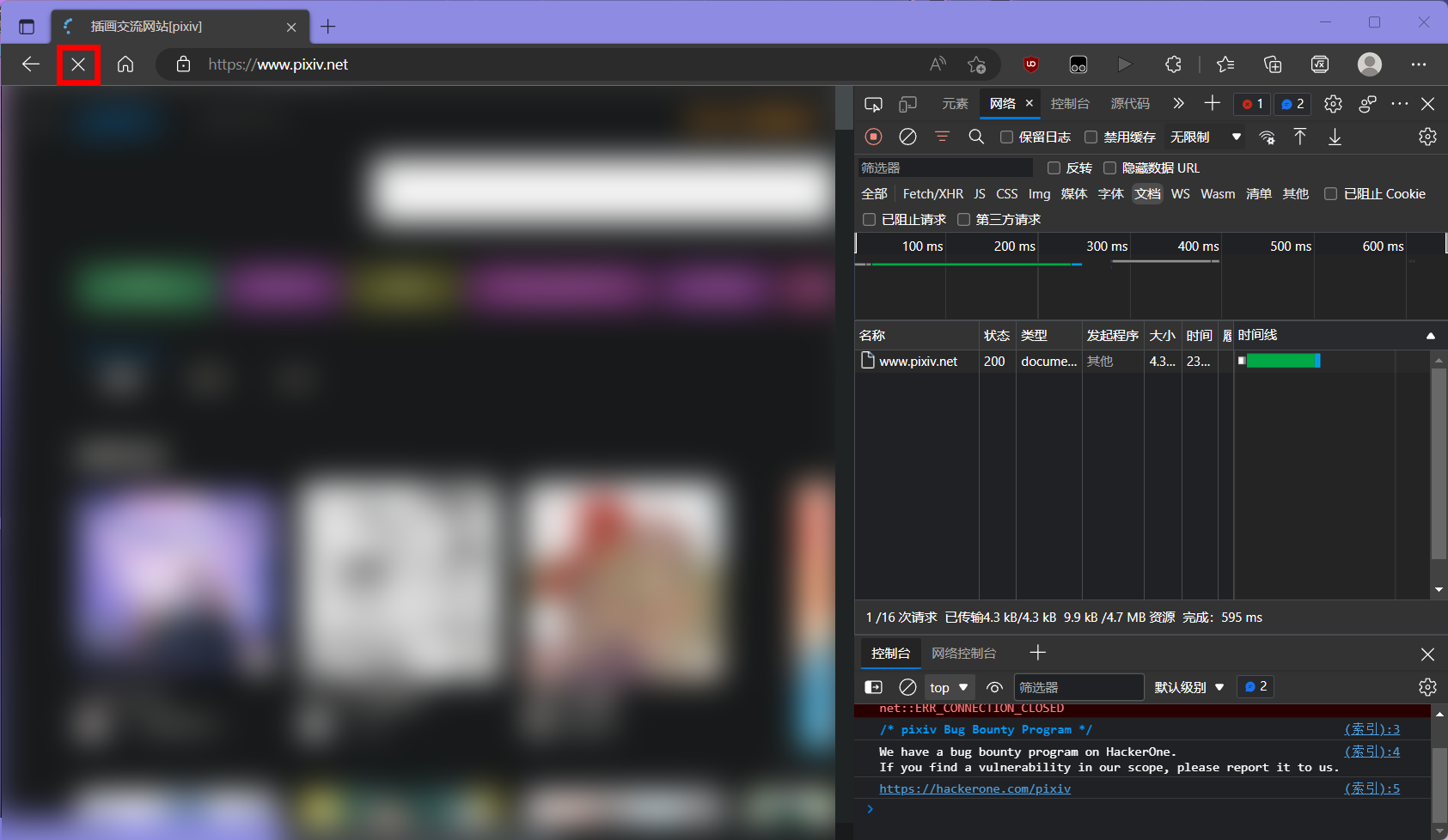Open source link (索引):3
Viewport: 1448px width, 840px height.
point(1372,729)
